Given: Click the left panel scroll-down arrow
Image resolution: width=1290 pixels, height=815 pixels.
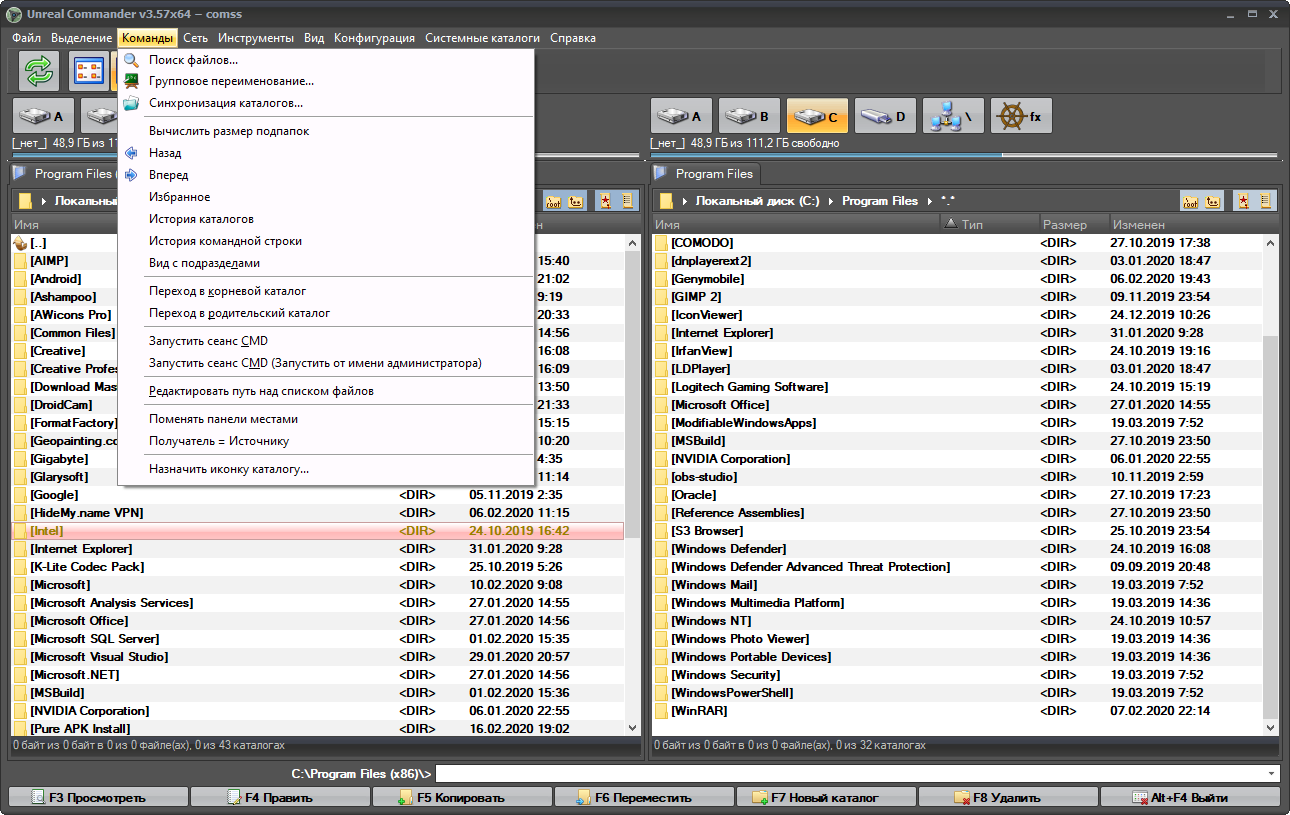Looking at the screenshot, I should click(x=631, y=728).
